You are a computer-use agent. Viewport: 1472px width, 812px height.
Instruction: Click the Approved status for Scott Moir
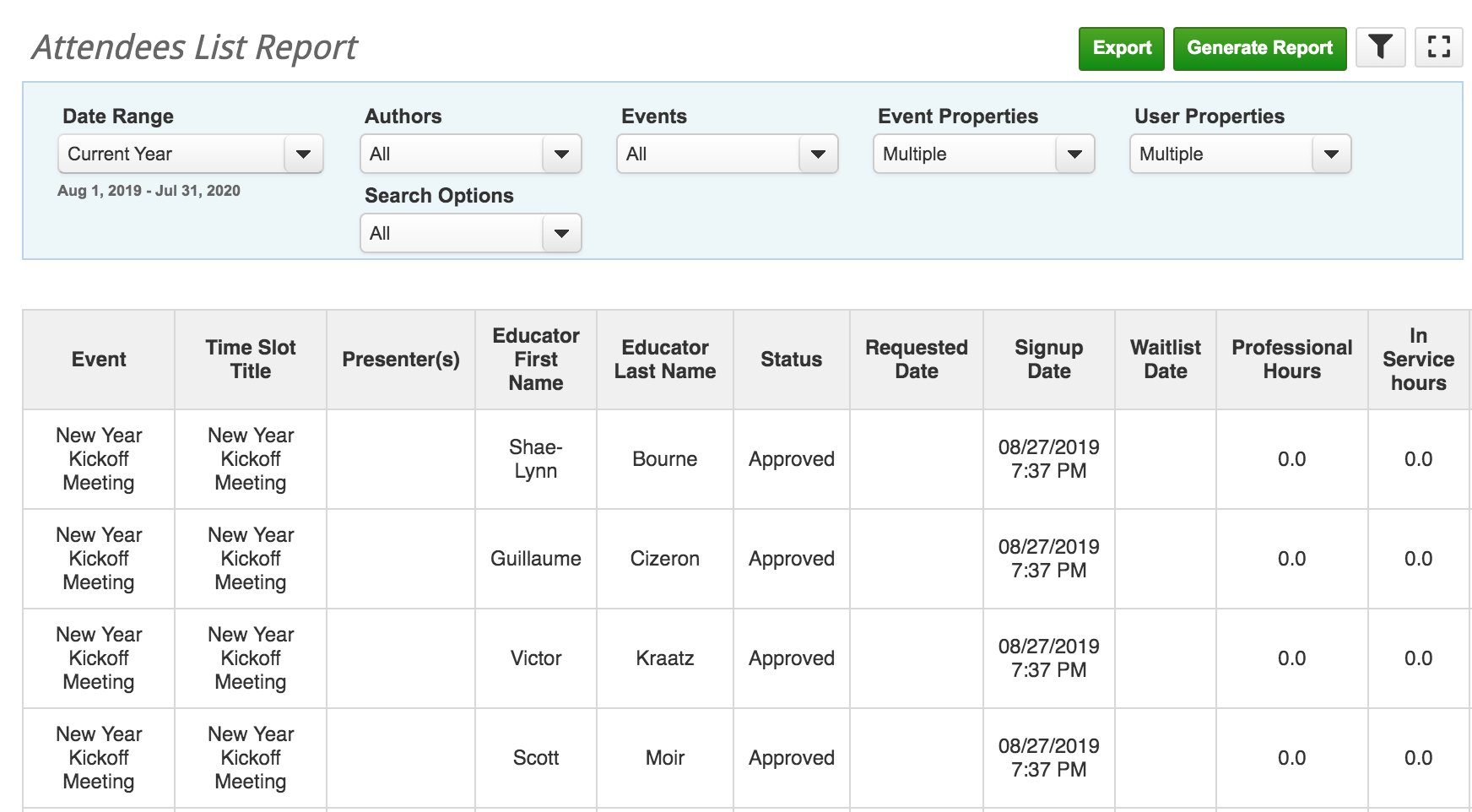coord(791,757)
